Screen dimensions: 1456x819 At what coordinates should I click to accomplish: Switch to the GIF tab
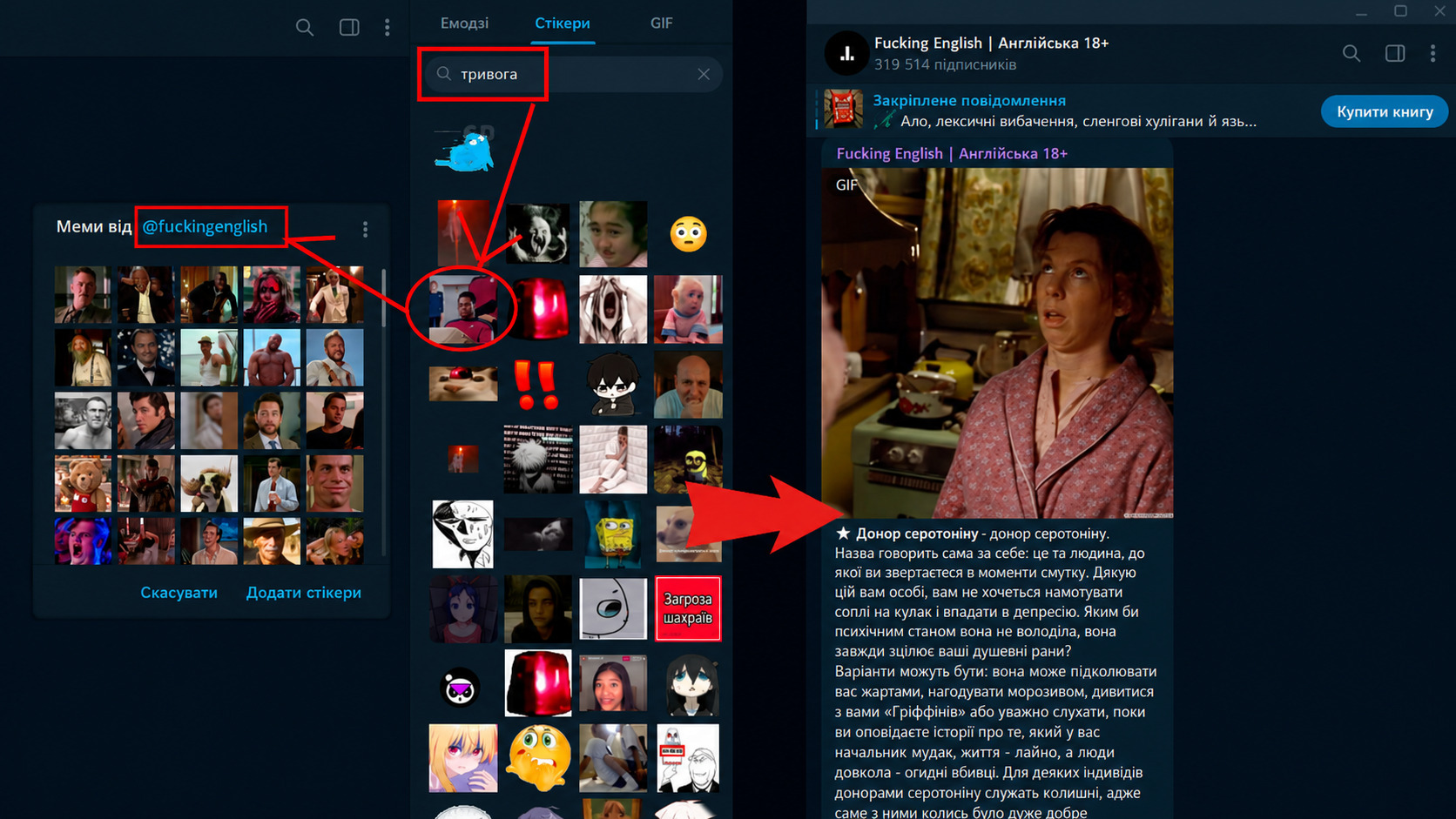[x=661, y=23]
